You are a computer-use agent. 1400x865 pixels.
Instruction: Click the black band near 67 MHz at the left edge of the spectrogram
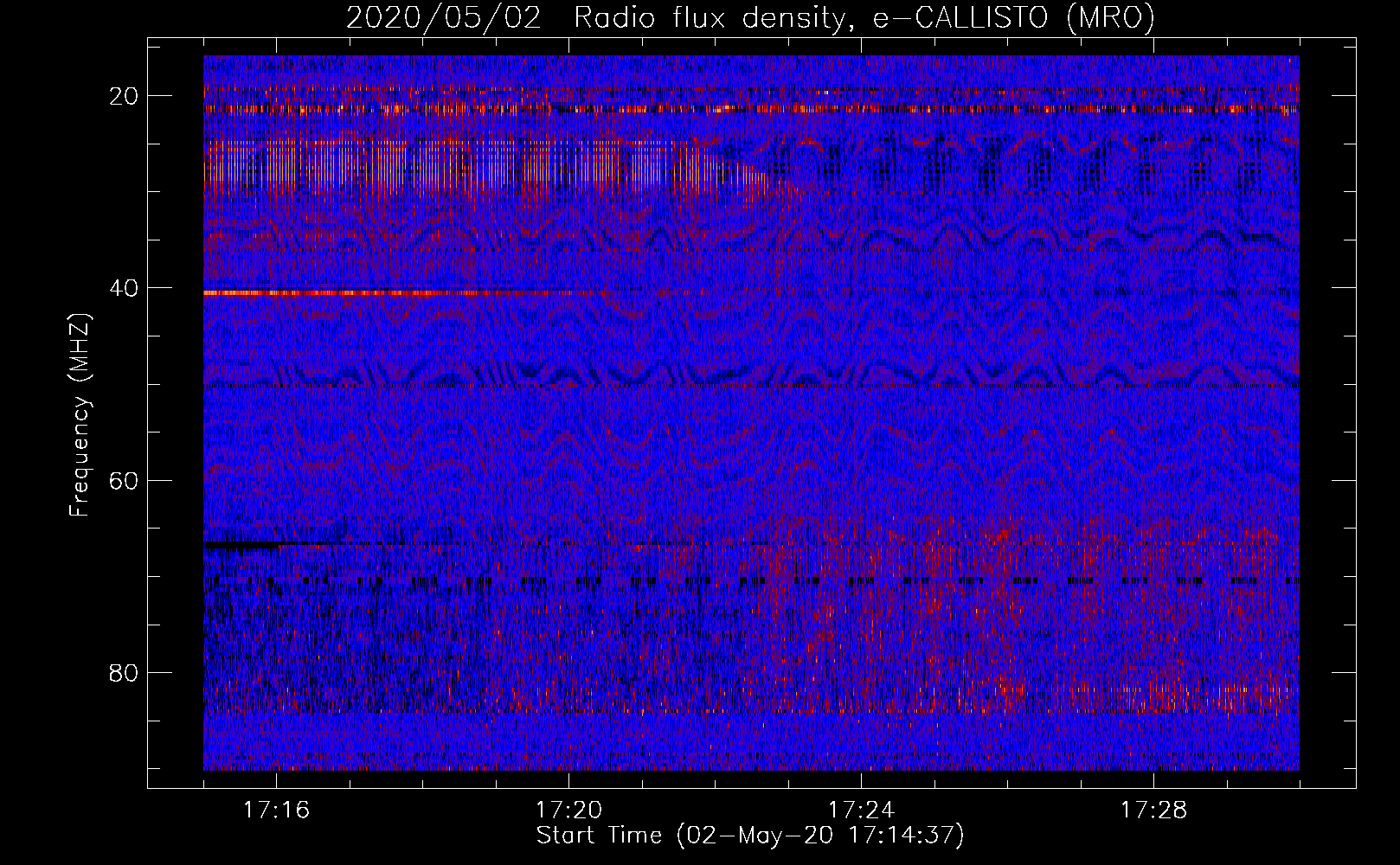click(x=242, y=545)
